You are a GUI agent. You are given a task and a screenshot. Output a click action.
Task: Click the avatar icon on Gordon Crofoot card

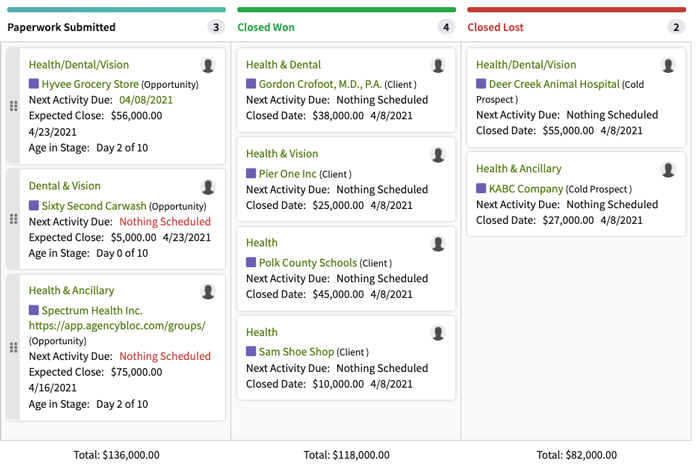tap(438, 65)
